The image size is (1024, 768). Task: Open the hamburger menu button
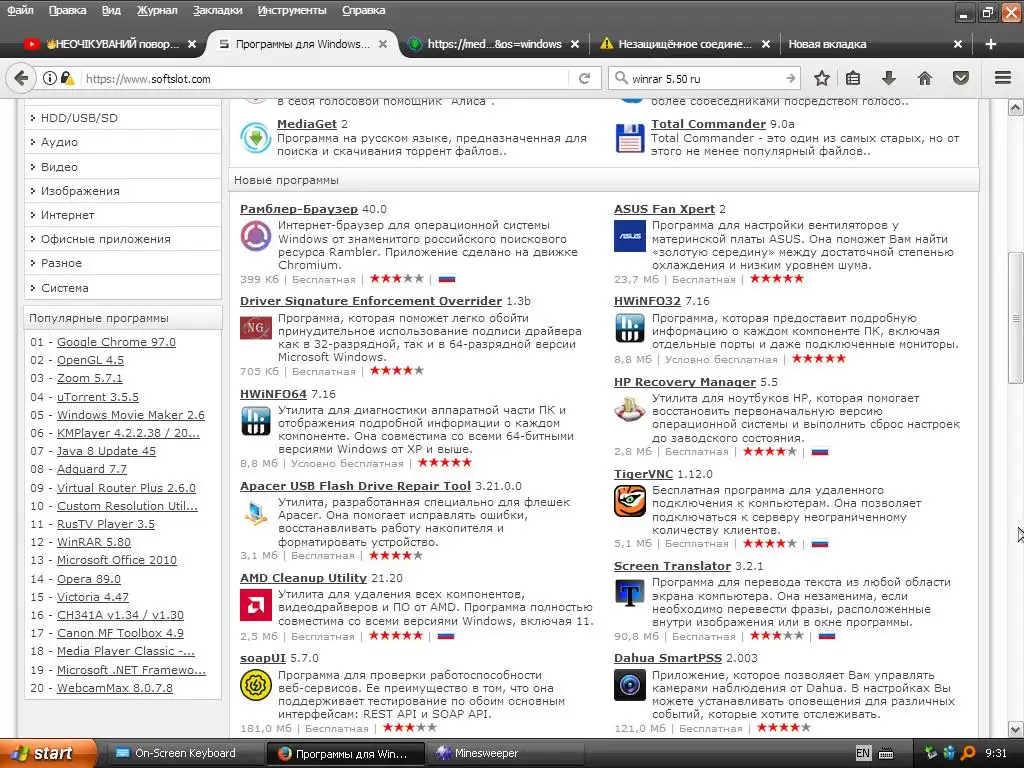pos(1003,78)
